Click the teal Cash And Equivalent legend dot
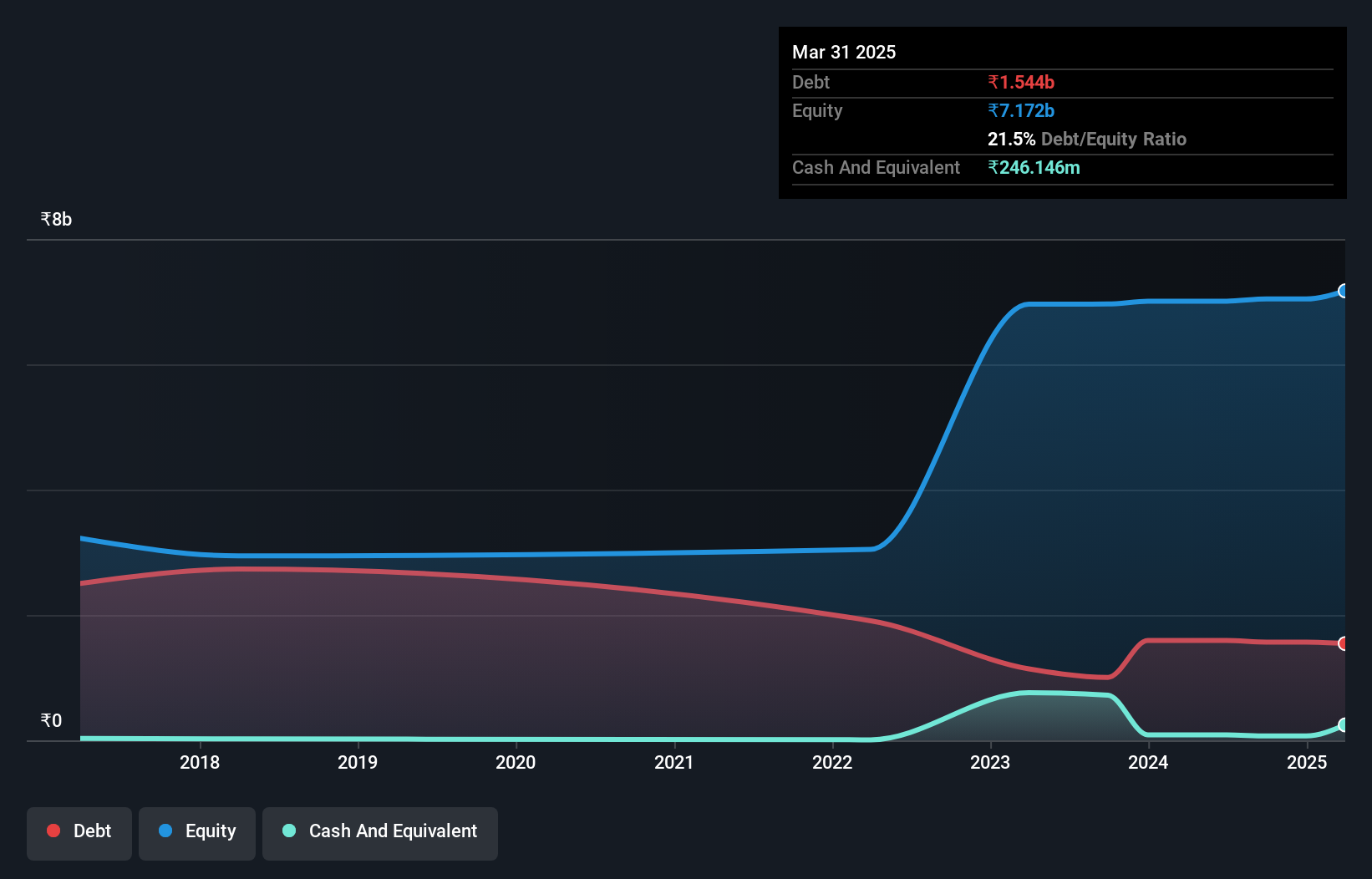This screenshot has width=1372, height=879. (x=289, y=831)
